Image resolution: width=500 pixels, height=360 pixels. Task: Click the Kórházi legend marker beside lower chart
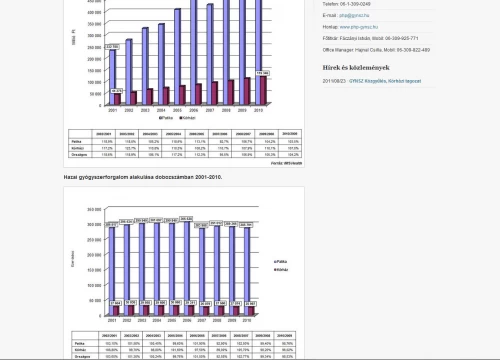[x=275, y=270]
